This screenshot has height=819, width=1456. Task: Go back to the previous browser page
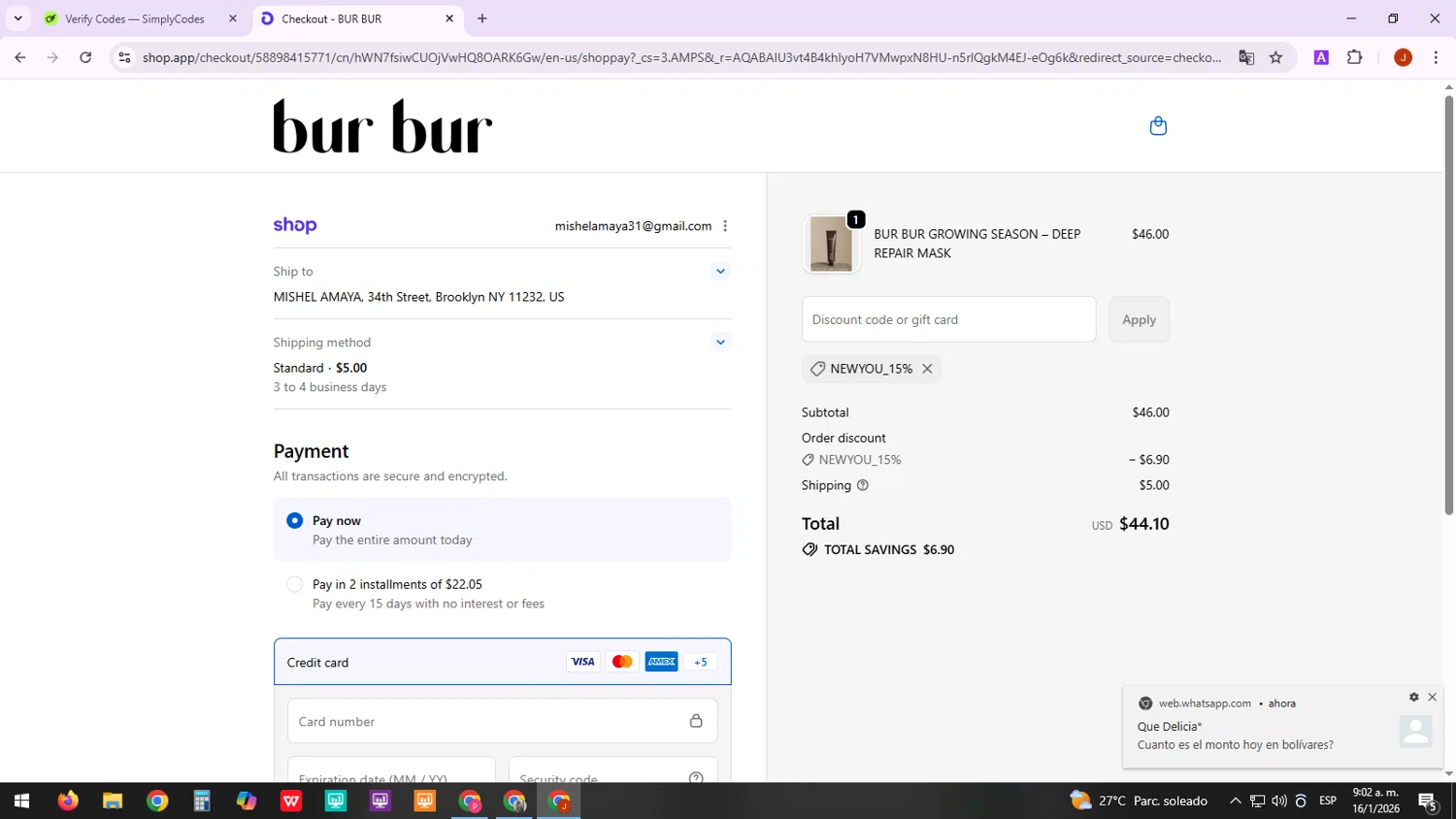click(x=20, y=57)
